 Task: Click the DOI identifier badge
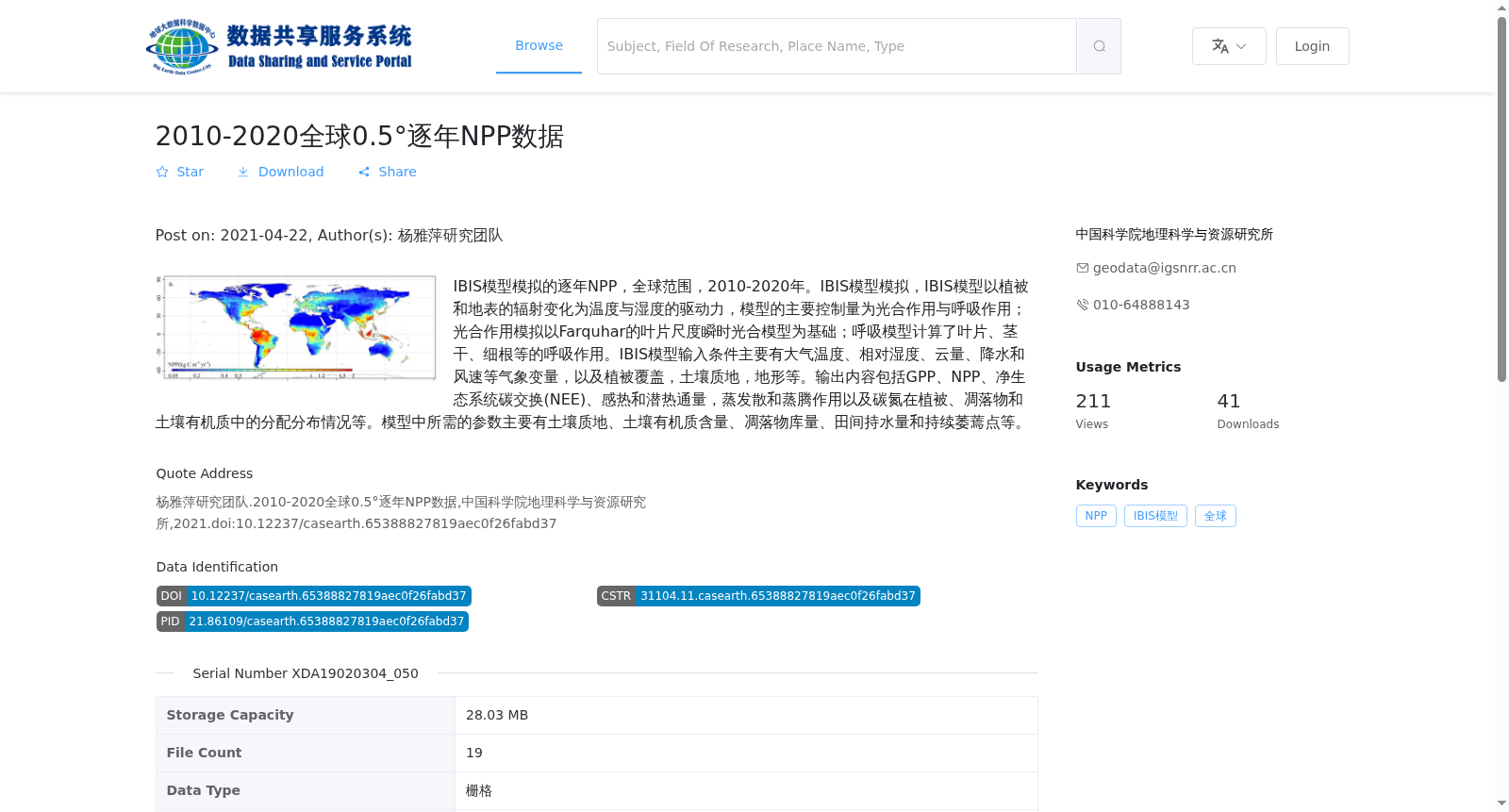point(313,596)
